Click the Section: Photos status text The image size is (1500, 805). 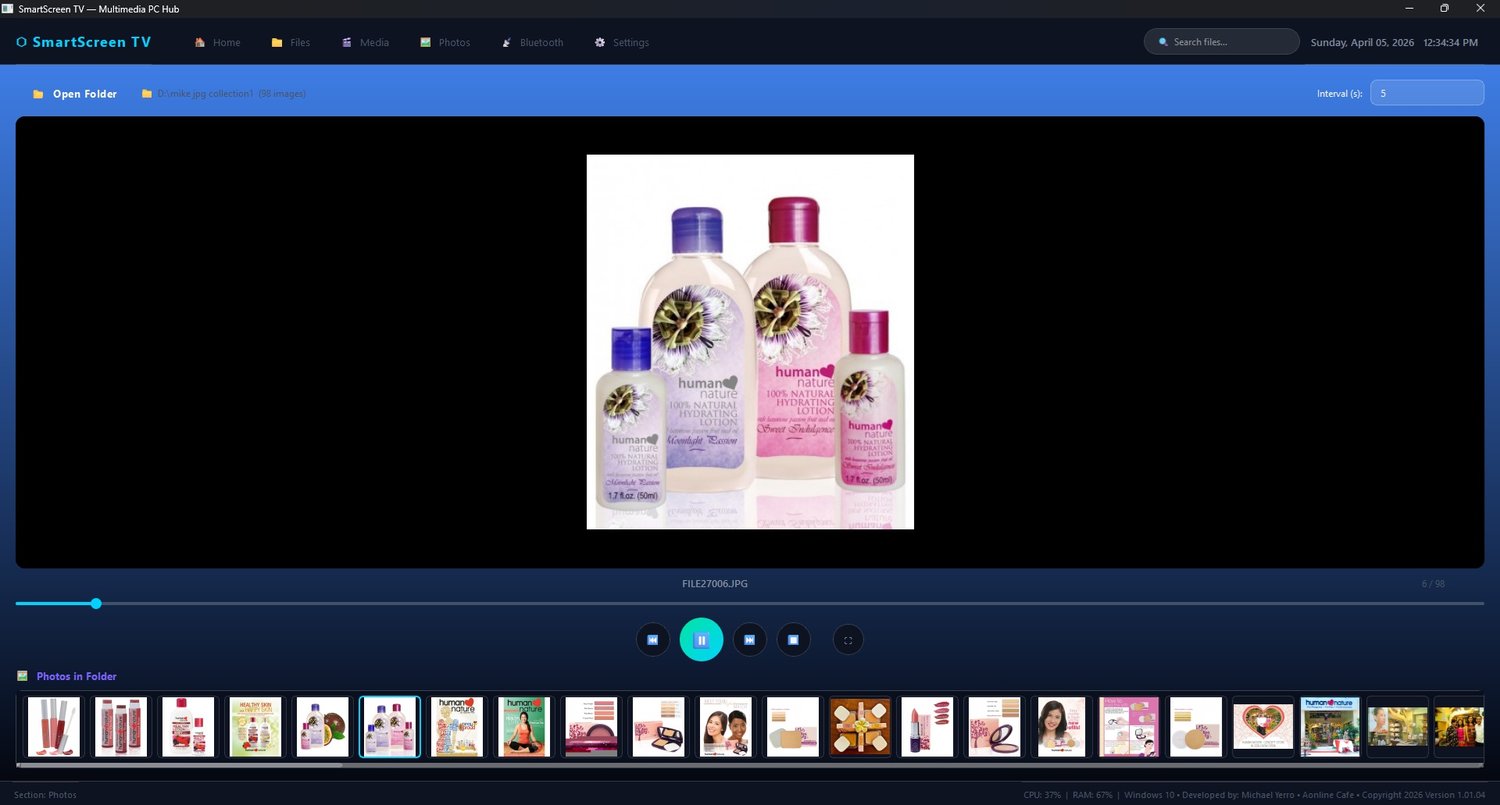click(x=45, y=794)
